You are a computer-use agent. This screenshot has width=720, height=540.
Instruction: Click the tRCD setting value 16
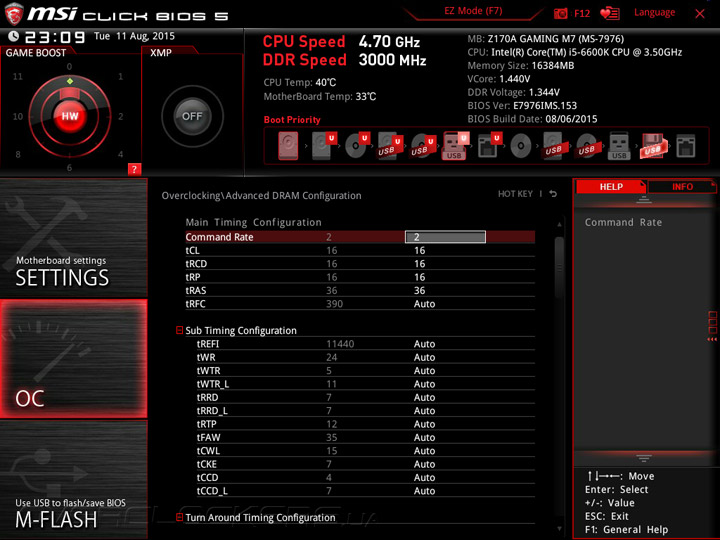pyautogui.click(x=420, y=264)
